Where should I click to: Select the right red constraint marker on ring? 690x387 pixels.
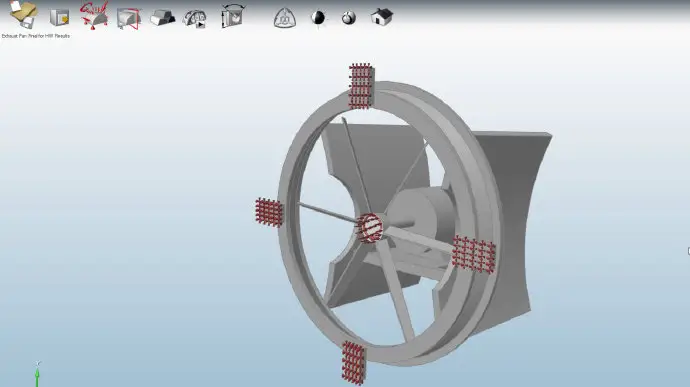coord(473,254)
